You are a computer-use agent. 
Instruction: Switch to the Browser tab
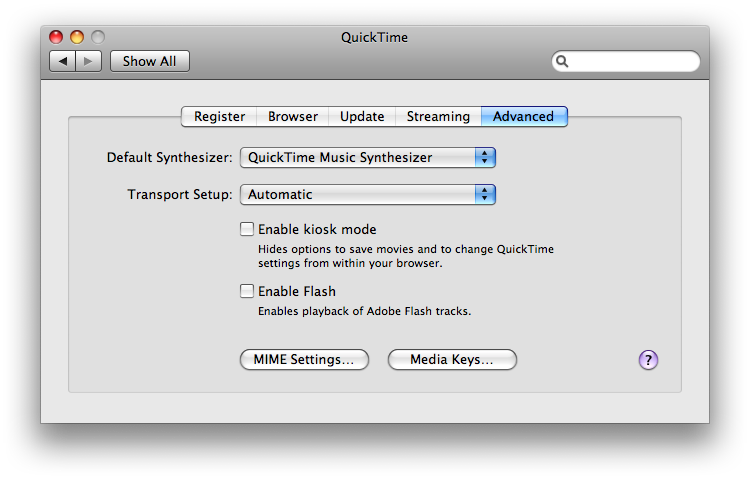293,117
